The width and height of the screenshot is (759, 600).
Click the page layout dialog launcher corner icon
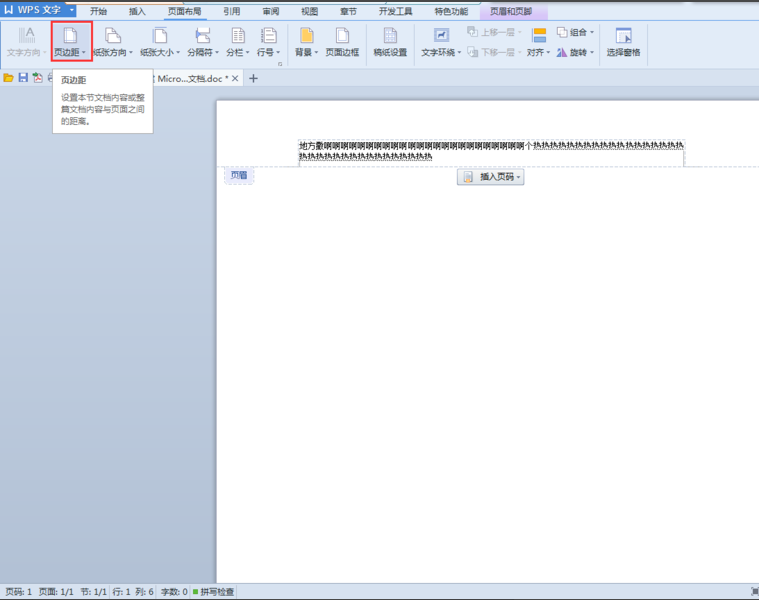pos(280,63)
